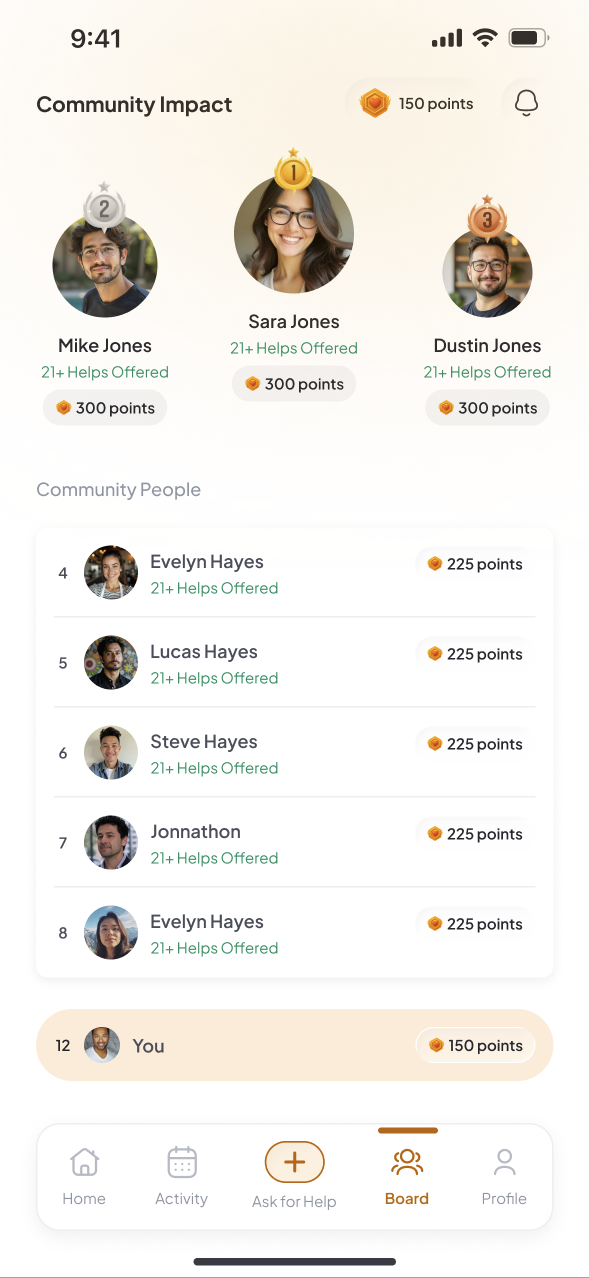Image resolution: width=589 pixels, height=1278 pixels.
Task: Open Jonnathon name
Action: (196, 832)
